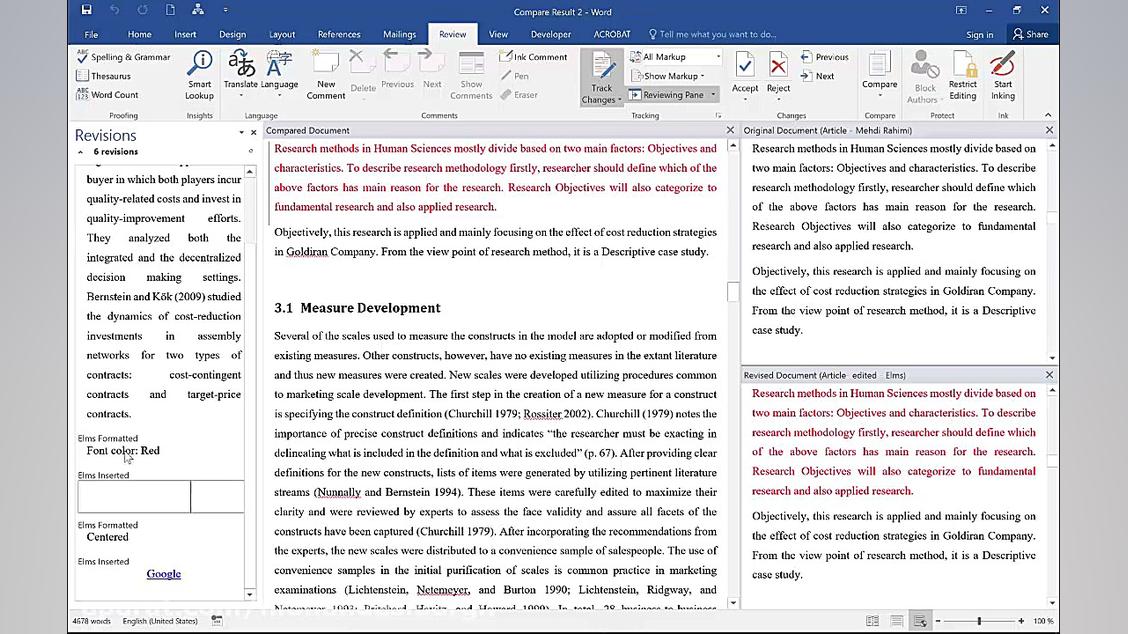Open the Smart Lookup tool
1128x634 pixels.
tap(199, 75)
